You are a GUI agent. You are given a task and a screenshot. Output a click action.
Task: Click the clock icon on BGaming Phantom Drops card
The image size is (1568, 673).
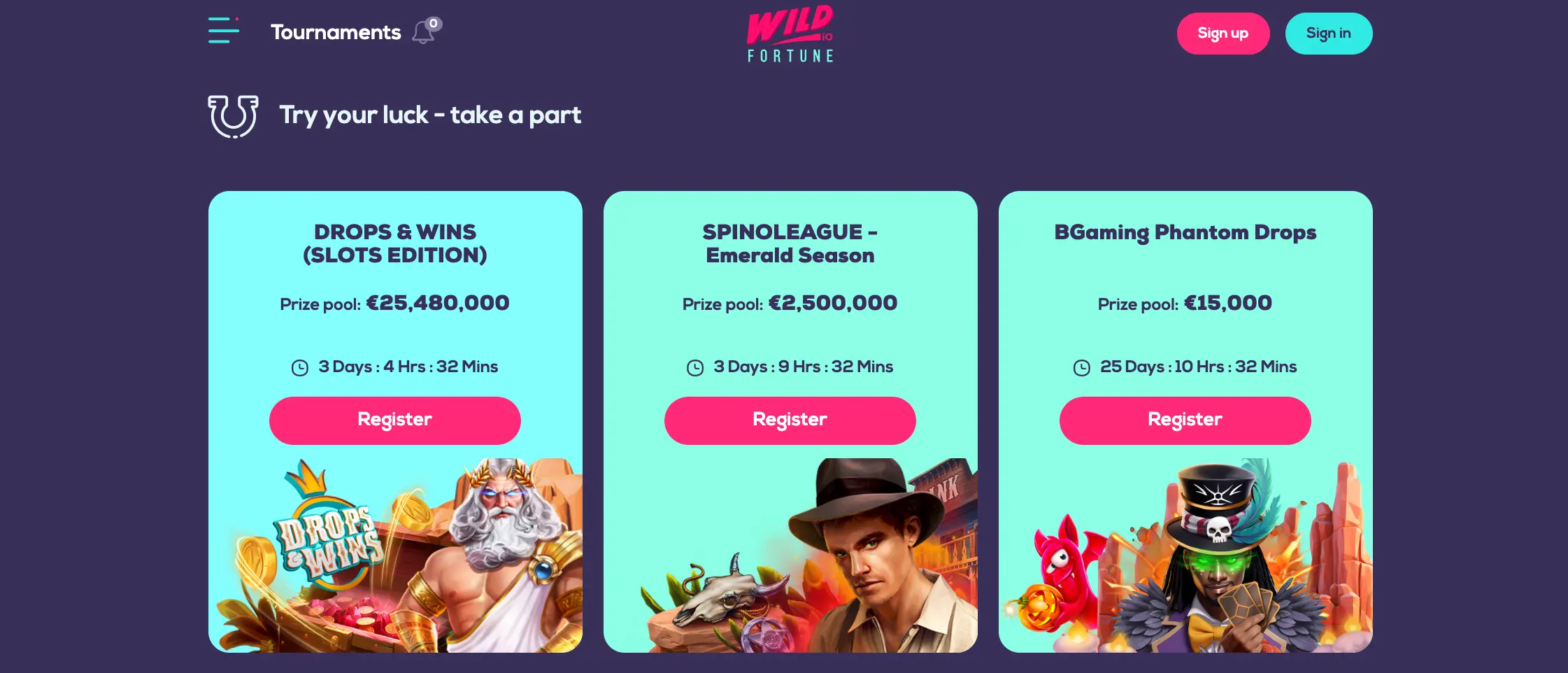(1082, 368)
